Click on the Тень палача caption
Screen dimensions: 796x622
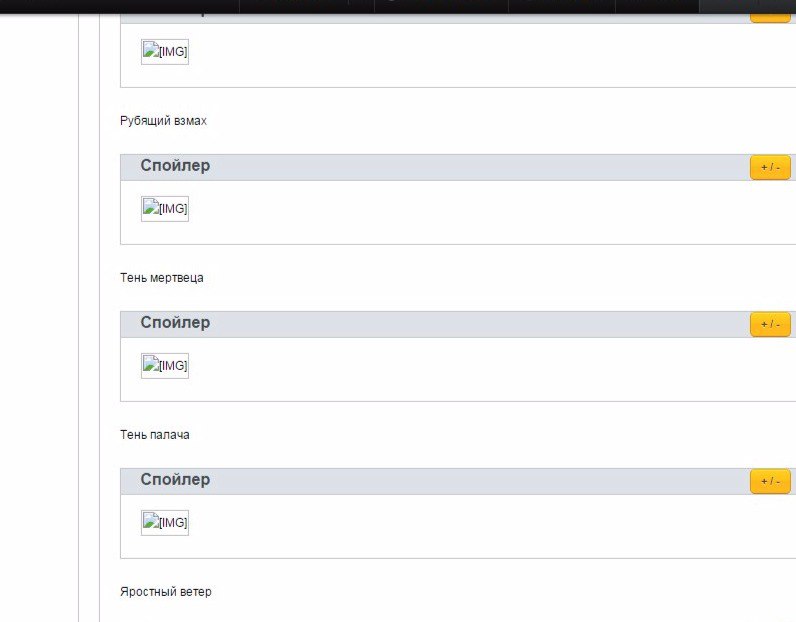[155, 435]
